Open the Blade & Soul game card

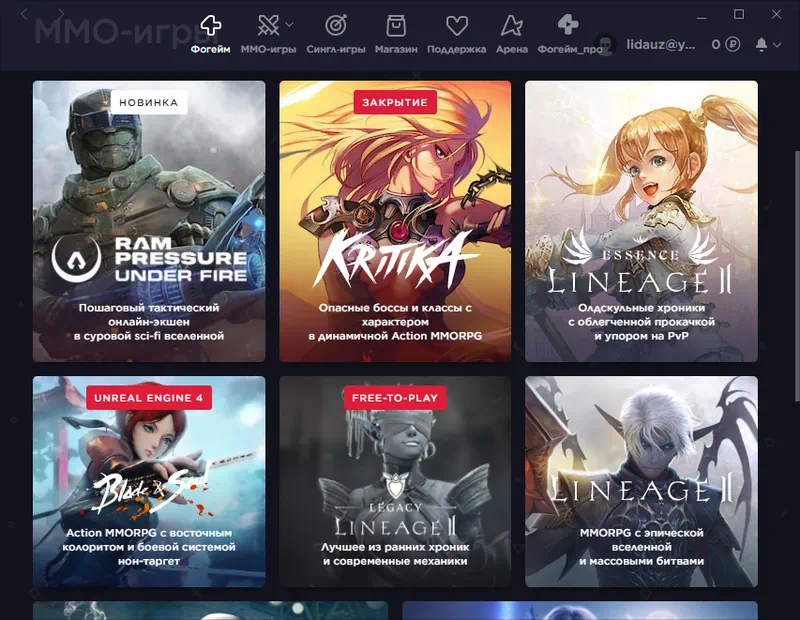pos(149,481)
